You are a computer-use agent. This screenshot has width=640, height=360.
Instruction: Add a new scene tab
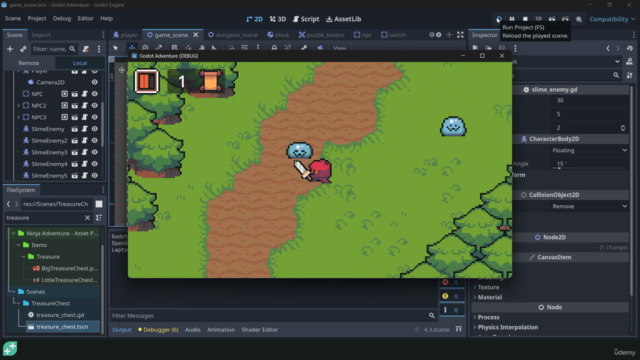click(x=449, y=35)
